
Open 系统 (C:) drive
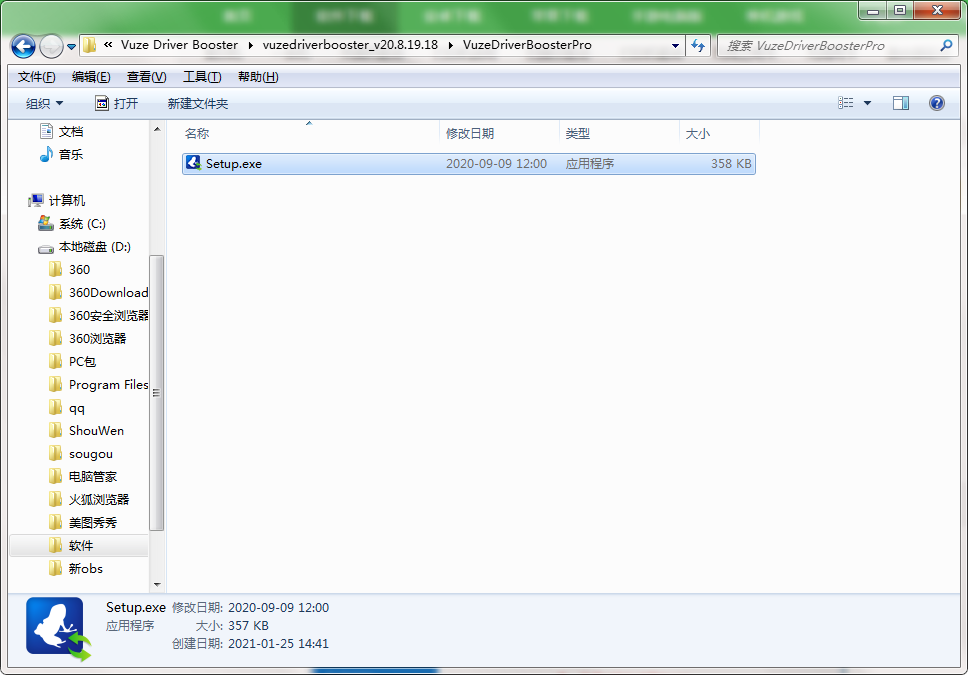coord(82,224)
